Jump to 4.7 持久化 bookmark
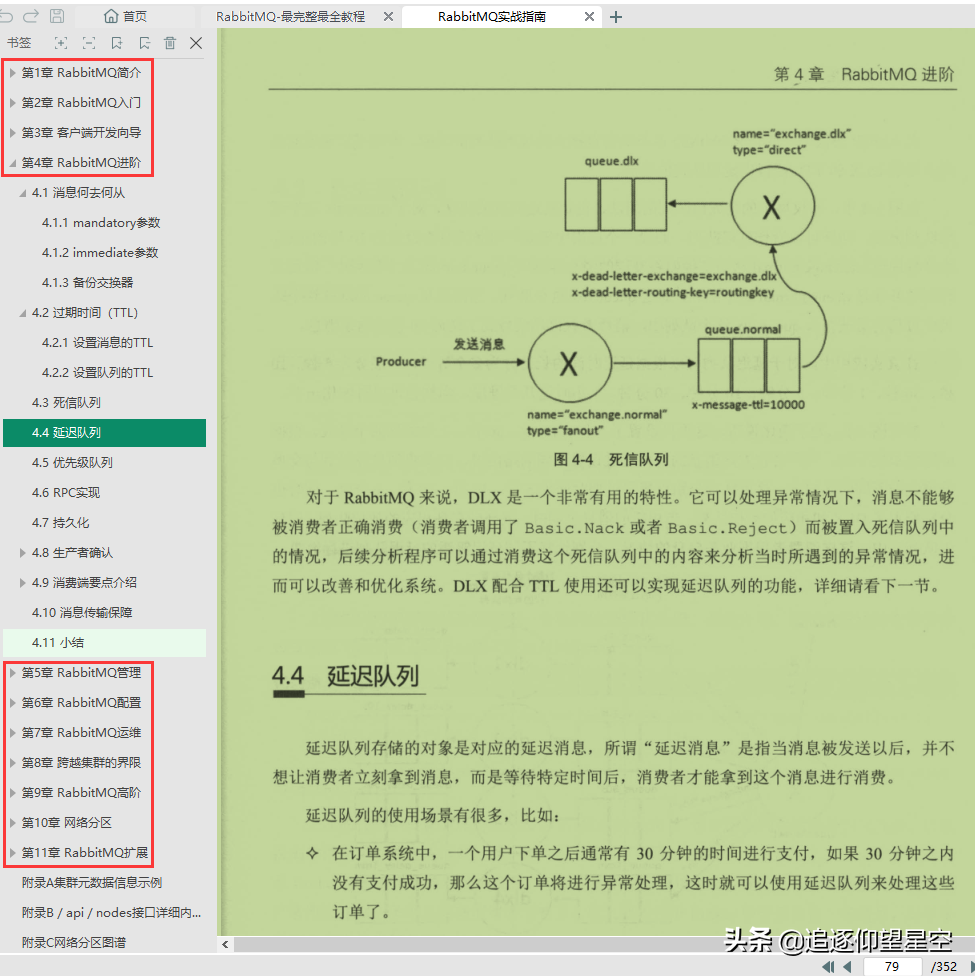Image resolution: width=975 pixels, height=976 pixels. click(60, 522)
